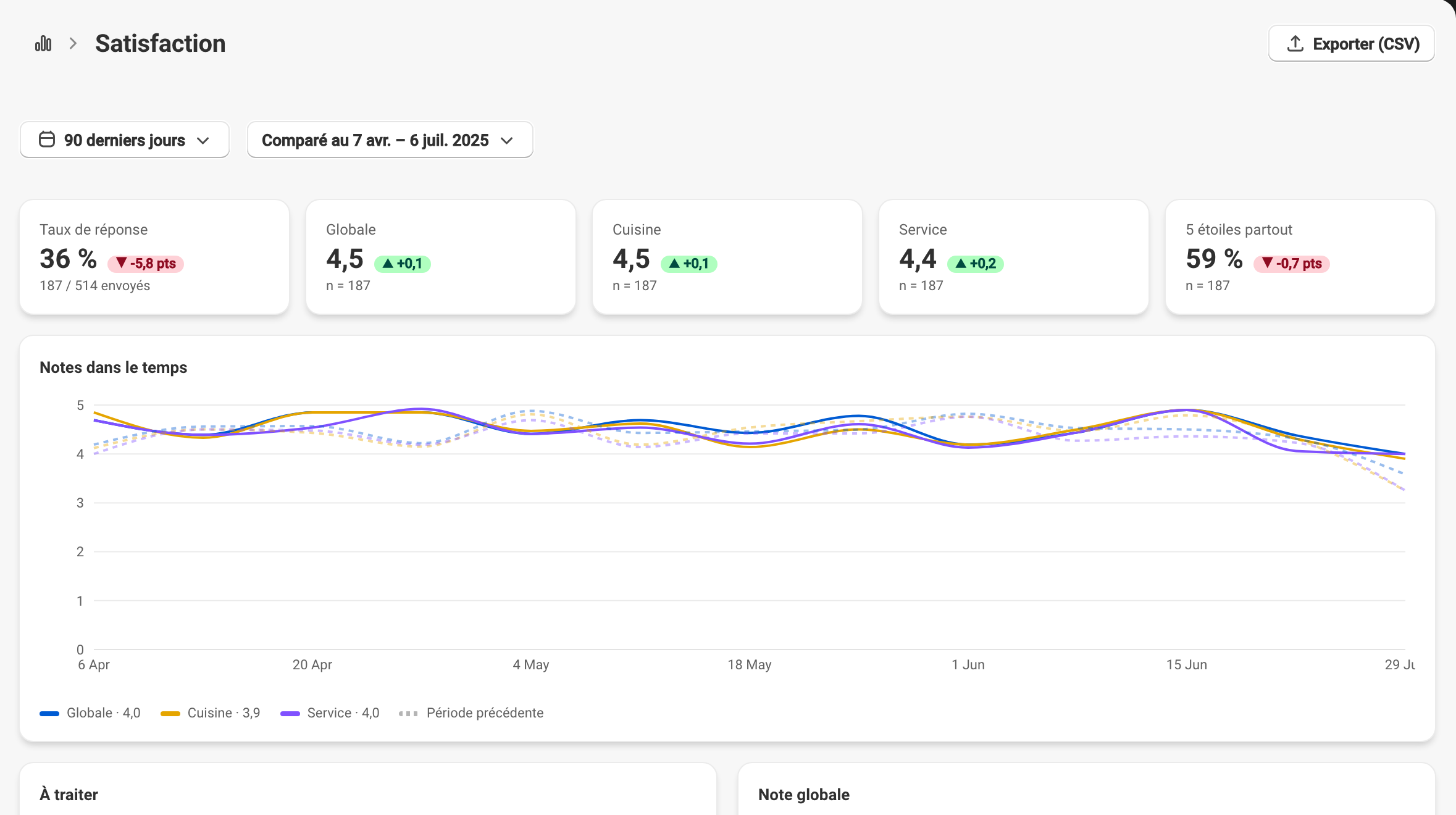This screenshot has height=815, width=1456.
Task: Click the Satisfaction breadcrumb title
Action: [x=161, y=44]
